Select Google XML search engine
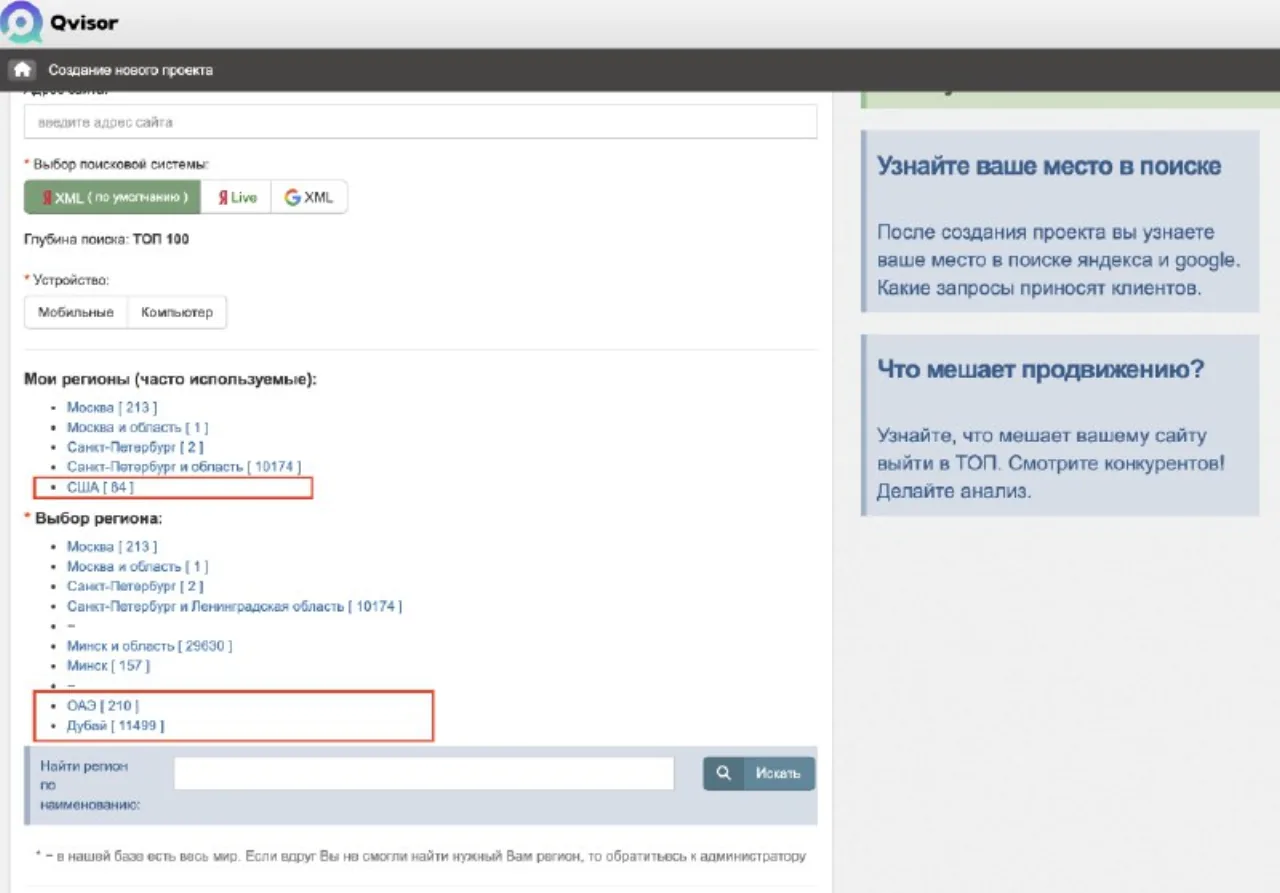The width and height of the screenshot is (1280, 893). [x=309, y=197]
